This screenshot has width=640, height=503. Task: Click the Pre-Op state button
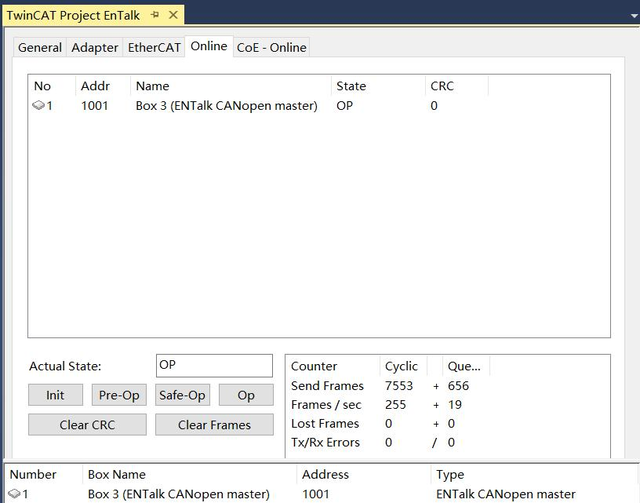click(119, 395)
